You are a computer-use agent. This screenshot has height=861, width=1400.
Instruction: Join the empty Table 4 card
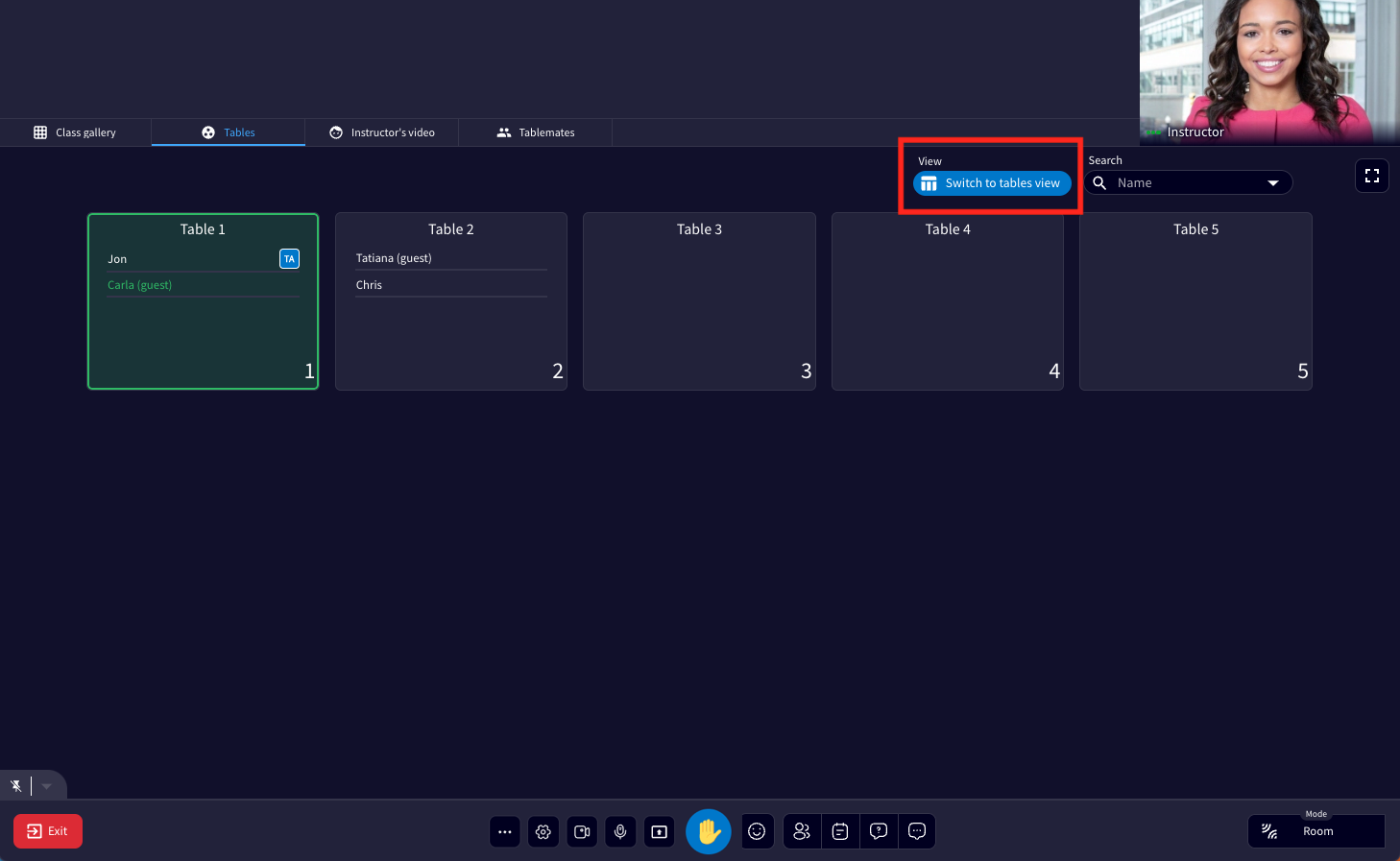pyautogui.click(x=948, y=301)
